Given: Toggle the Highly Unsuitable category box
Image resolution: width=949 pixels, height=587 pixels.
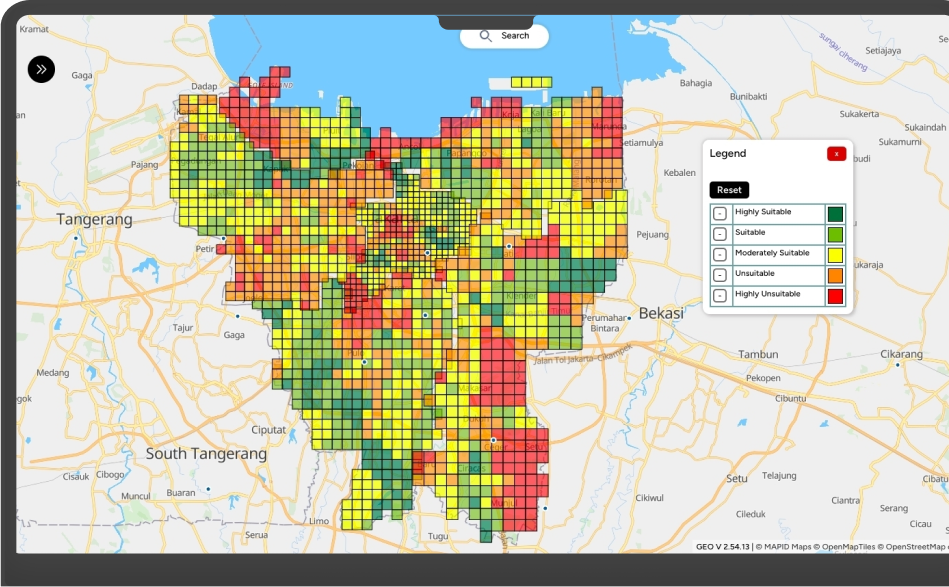Looking at the screenshot, I should click(720, 296).
